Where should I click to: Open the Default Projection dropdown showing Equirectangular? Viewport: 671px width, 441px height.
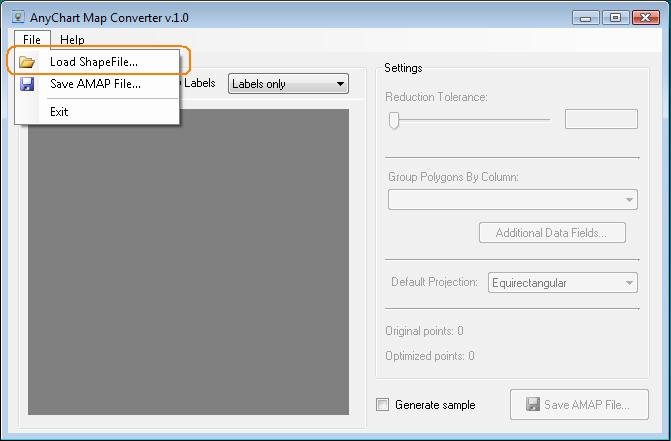click(562, 283)
